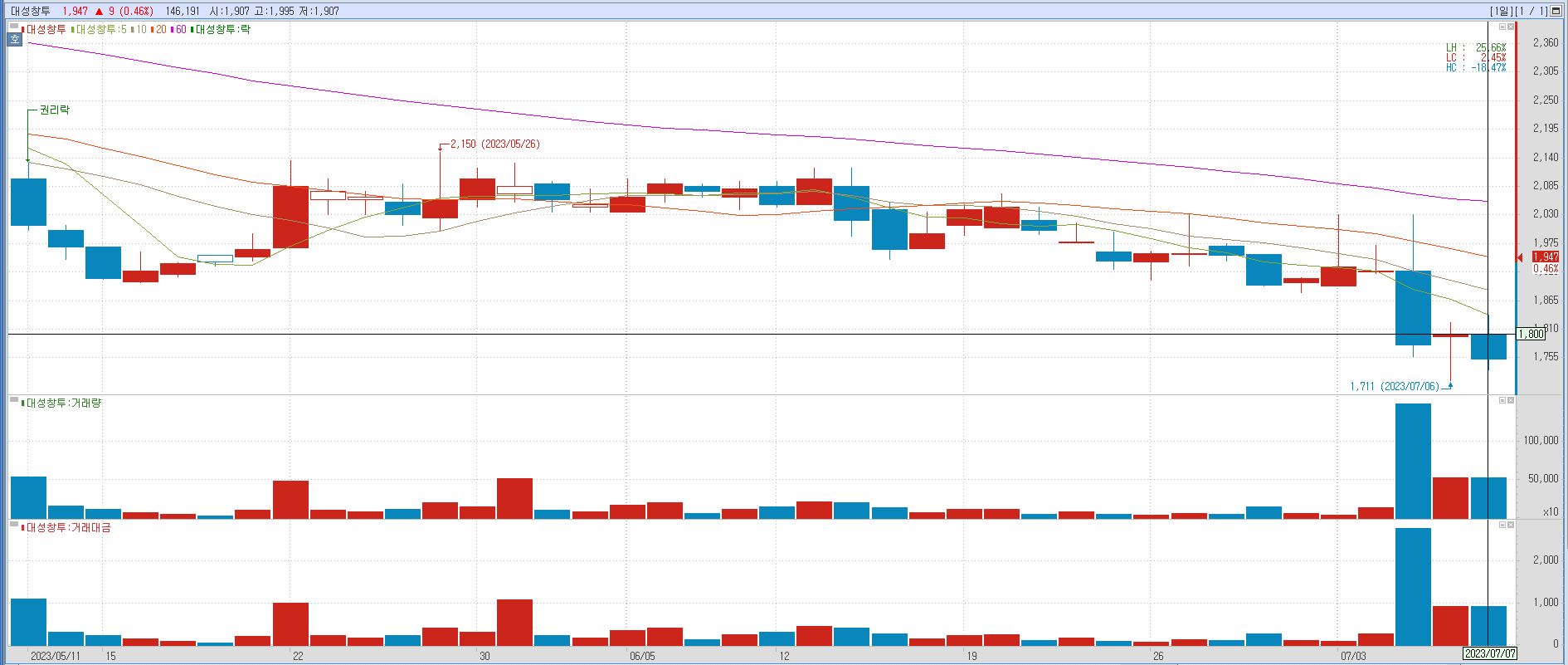Click the blue 호 quote button
The image size is (1568, 665).
click(14, 39)
